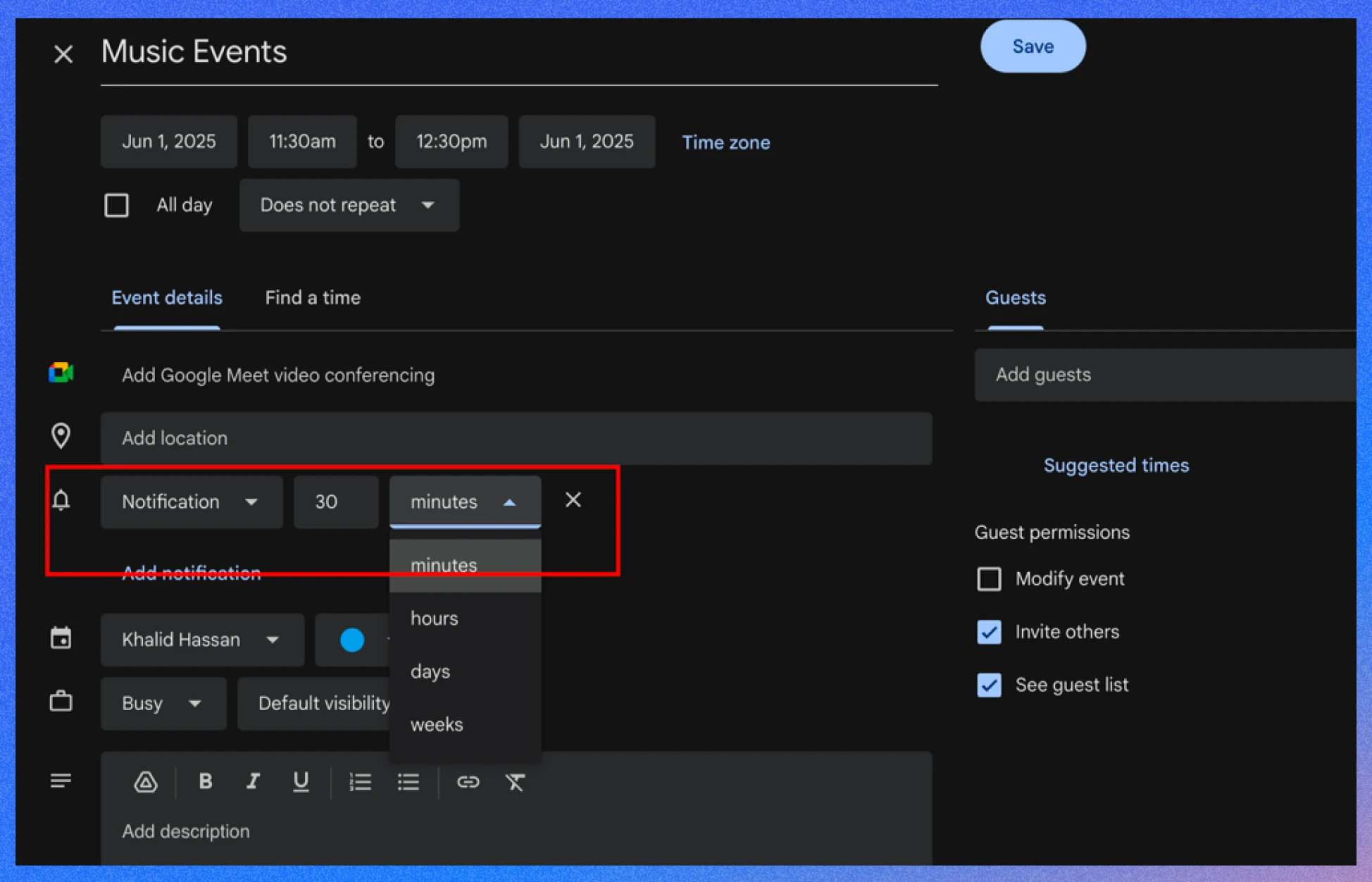1372x882 pixels.
Task: Click the briefcase icon beside Busy
Action: tap(61, 702)
